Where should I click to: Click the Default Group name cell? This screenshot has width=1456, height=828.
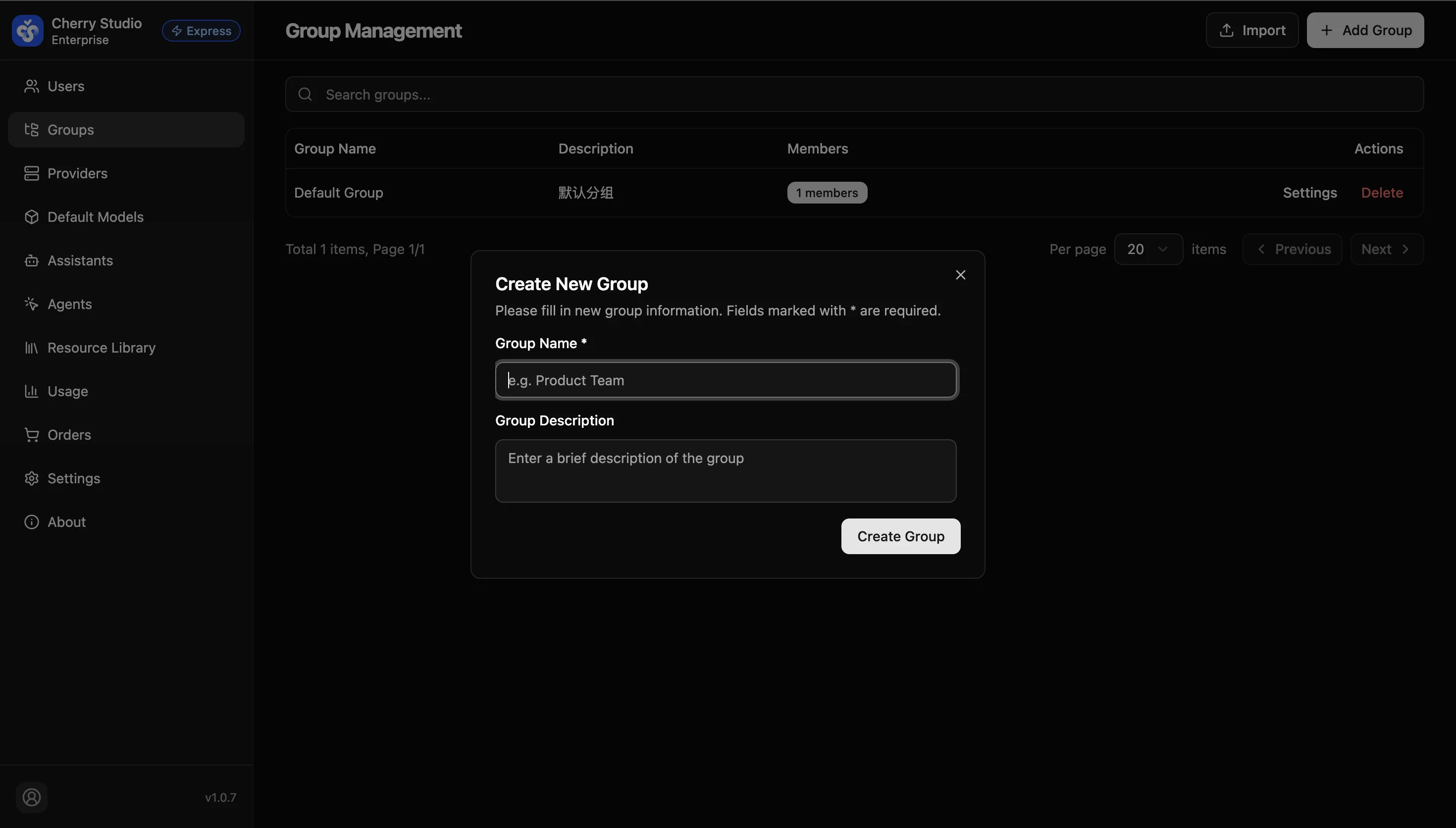click(x=339, y=193)
